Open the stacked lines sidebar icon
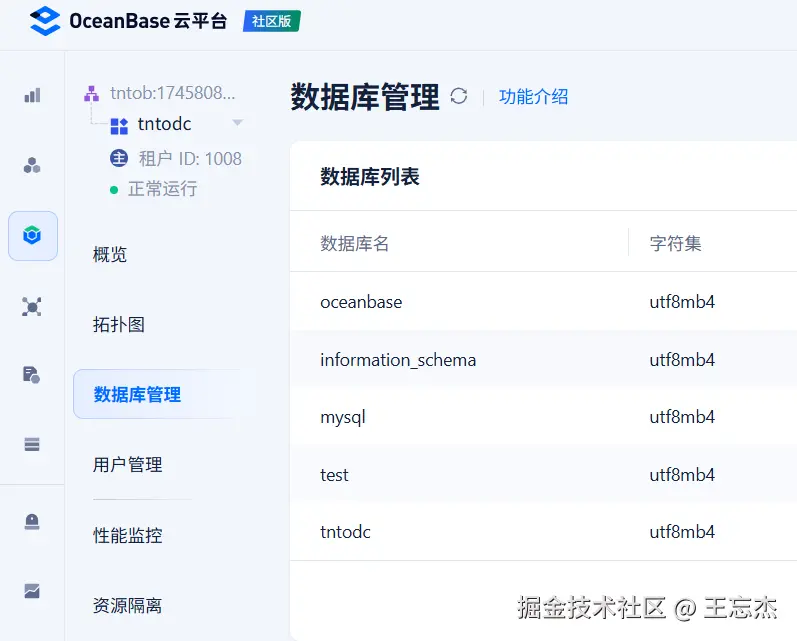Screen dimensions: 797x641 (32, 444)
